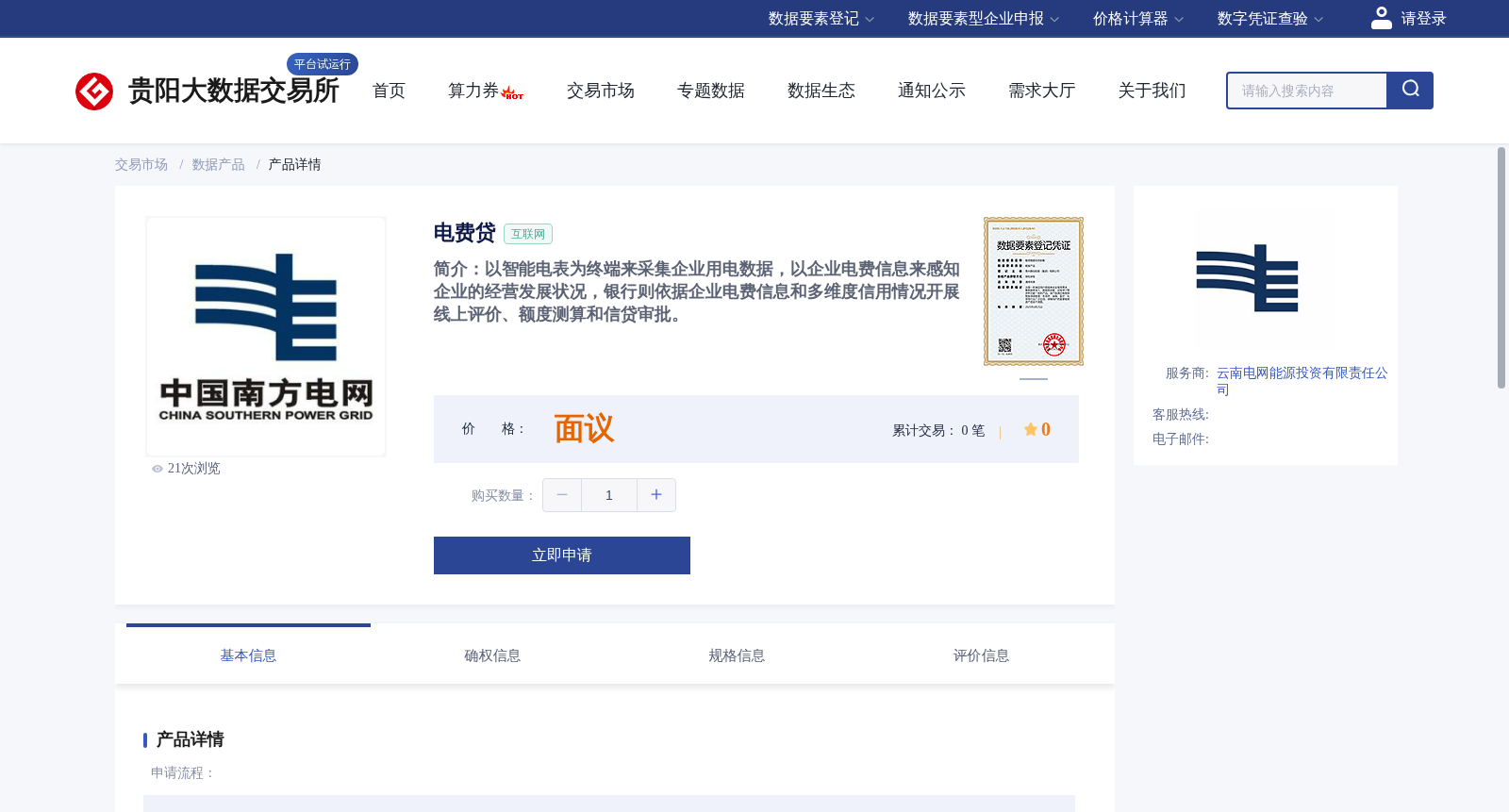1509x812 pixels.
Task: Open the 价格计算器 dropdown
Action: click(1137, 19)
